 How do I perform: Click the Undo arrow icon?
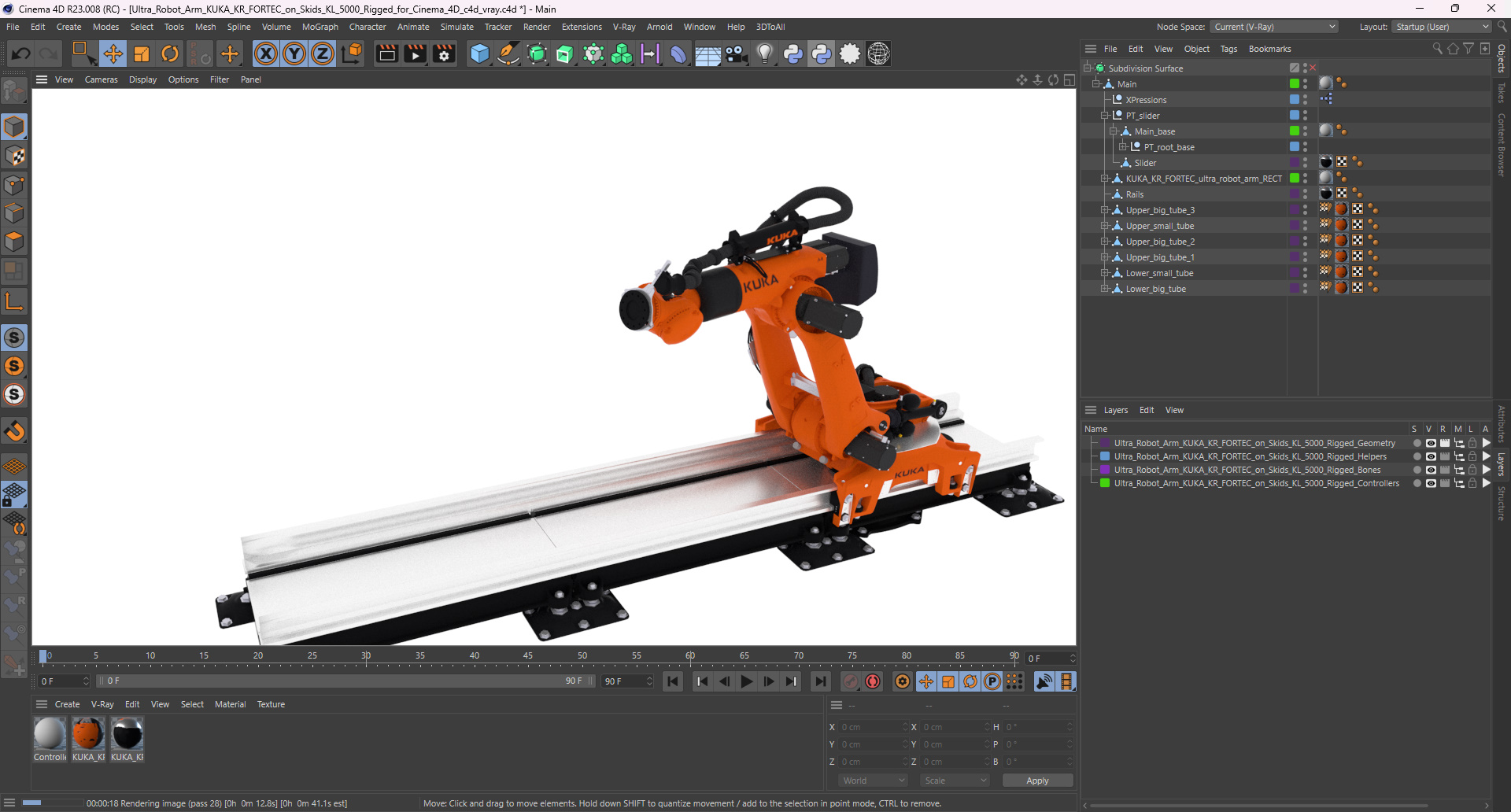pos(21,54)
